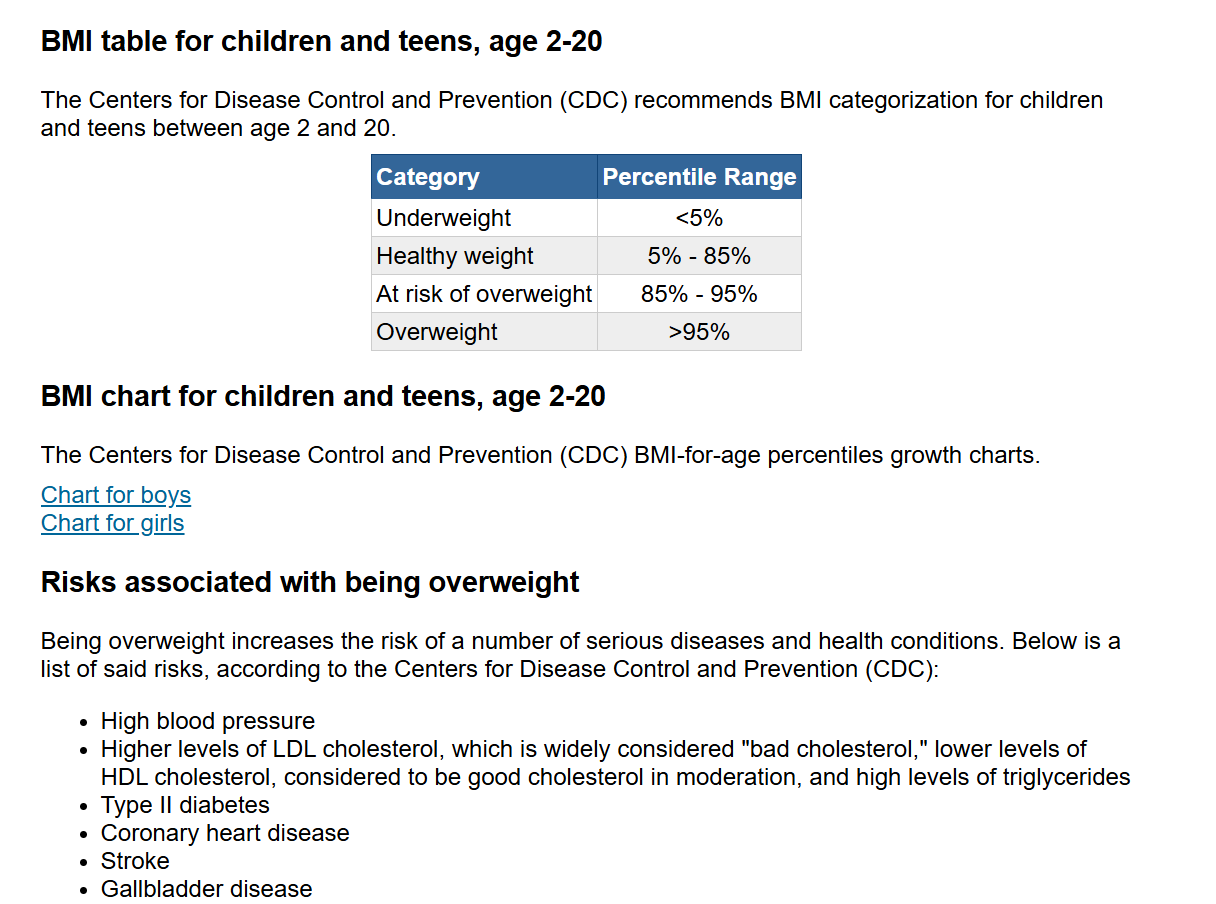Select the Gallbladder disease list item
This screenshot has width=1216, height=904.
(206, 889)
